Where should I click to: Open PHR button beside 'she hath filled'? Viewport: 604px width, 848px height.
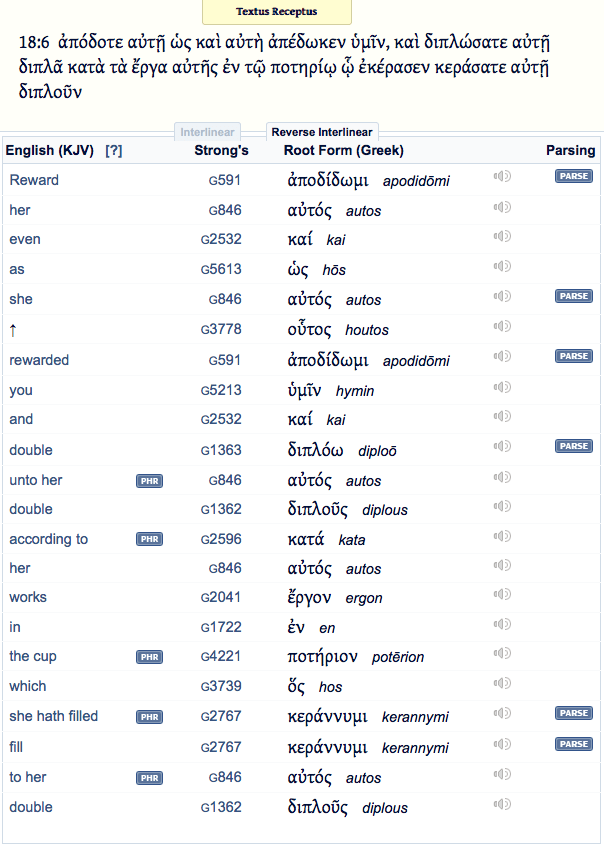pyautogui.click(x=149, y=717)
